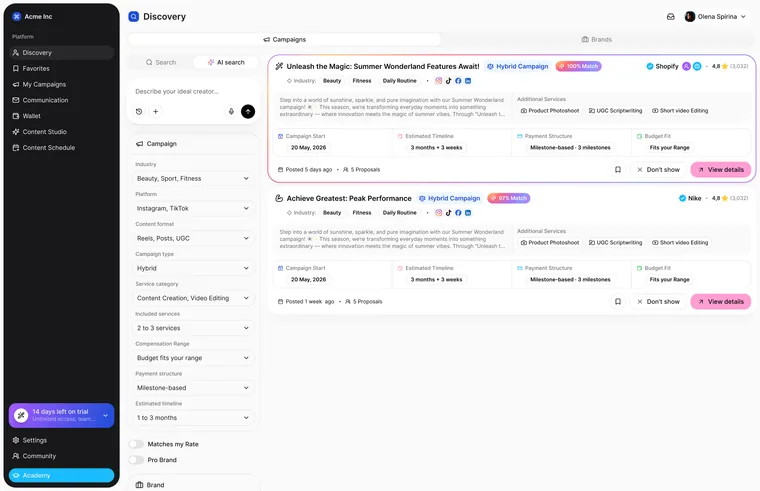Open Estimated timeline dropdown
The width and height of the screenshot is (760, 491).
pos(193,418)
